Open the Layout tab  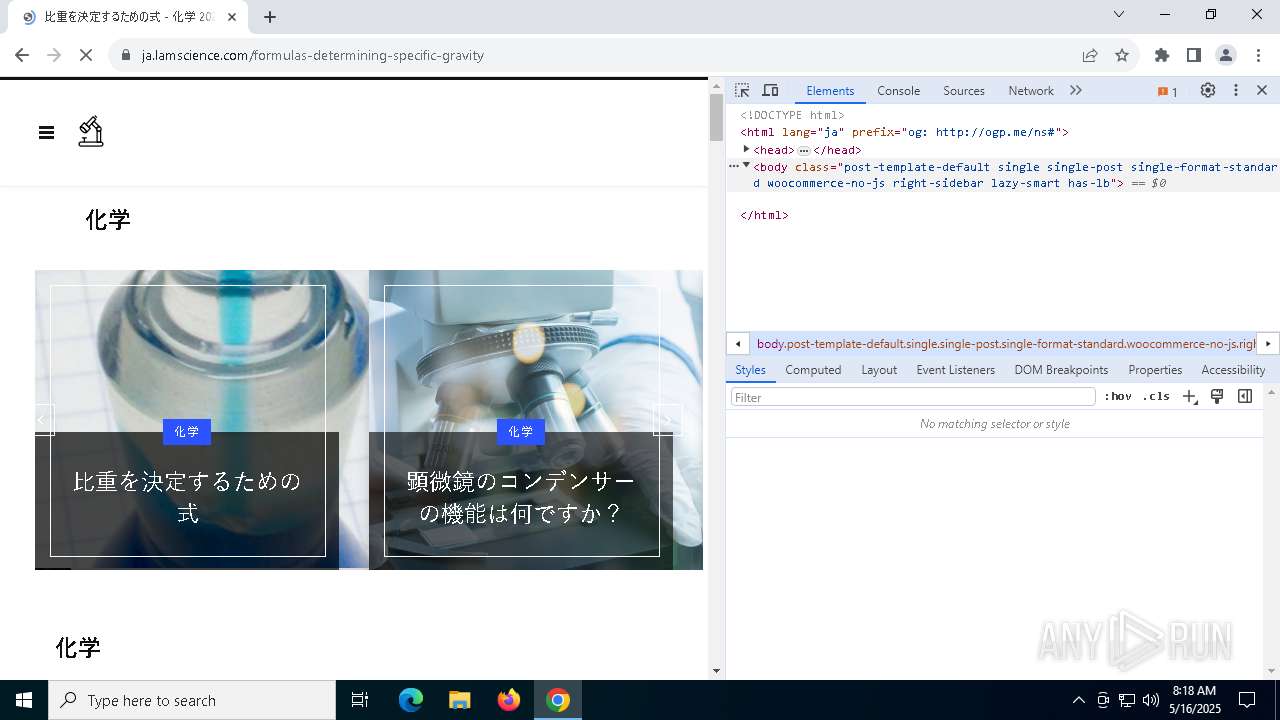[879, 369]
